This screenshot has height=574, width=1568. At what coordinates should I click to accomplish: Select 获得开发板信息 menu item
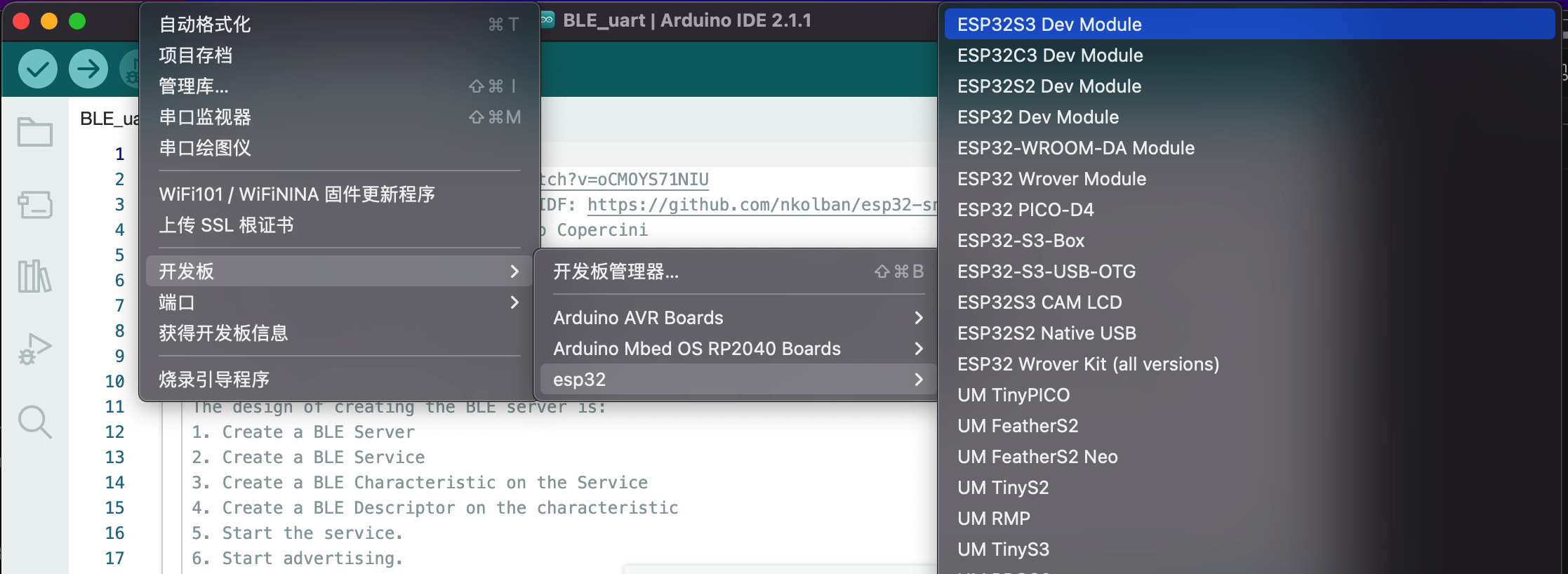340,333
